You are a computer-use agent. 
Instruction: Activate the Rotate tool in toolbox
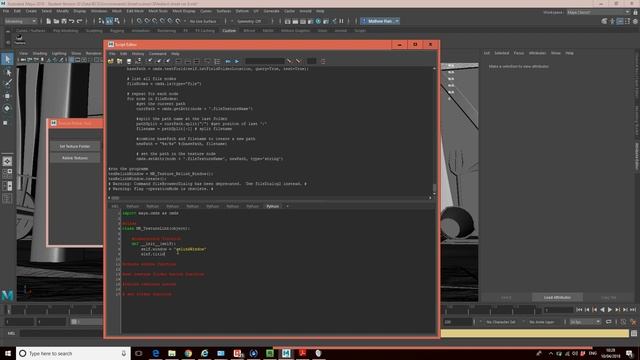(7, 109)
